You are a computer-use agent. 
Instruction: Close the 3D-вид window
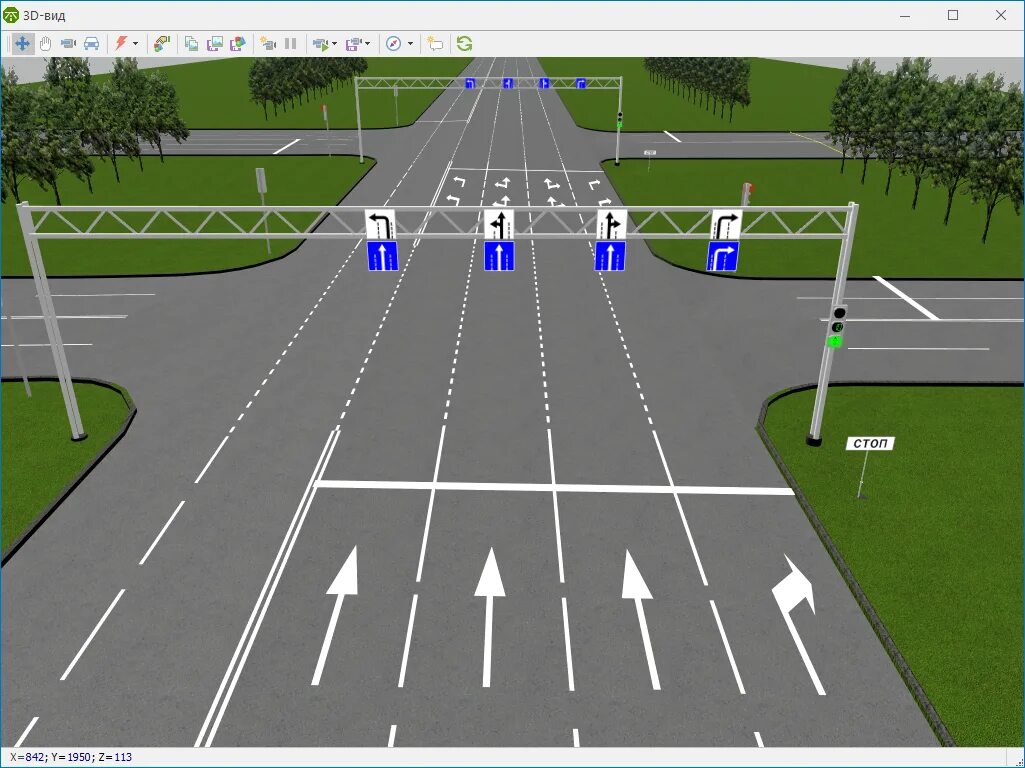coord(1001,15)
